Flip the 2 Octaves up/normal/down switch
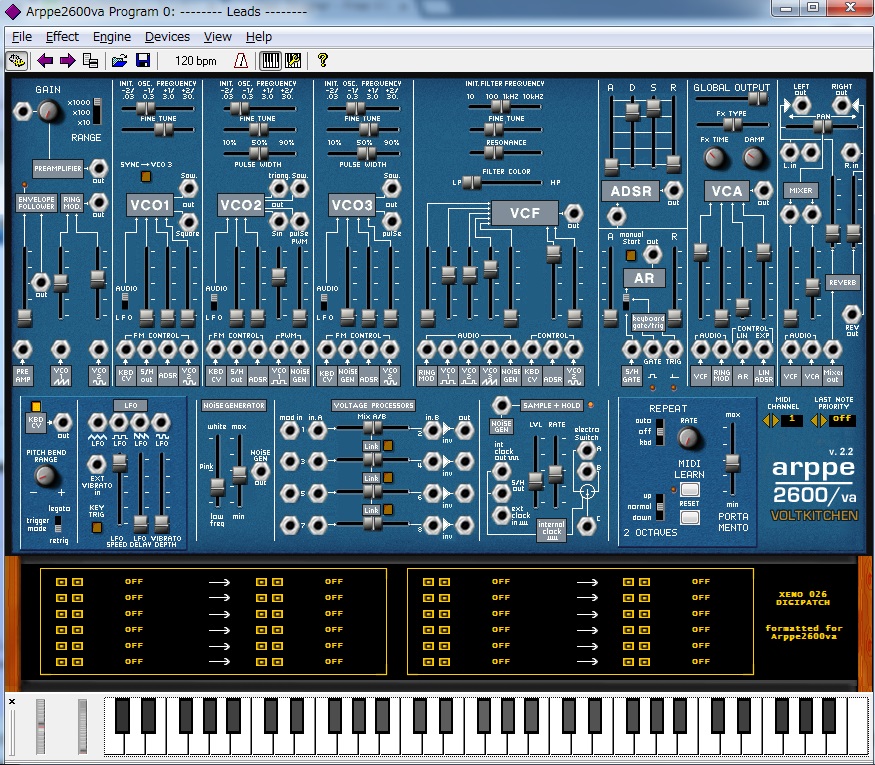This screenshot has height=765, width=875. click(x=660, y=506)
